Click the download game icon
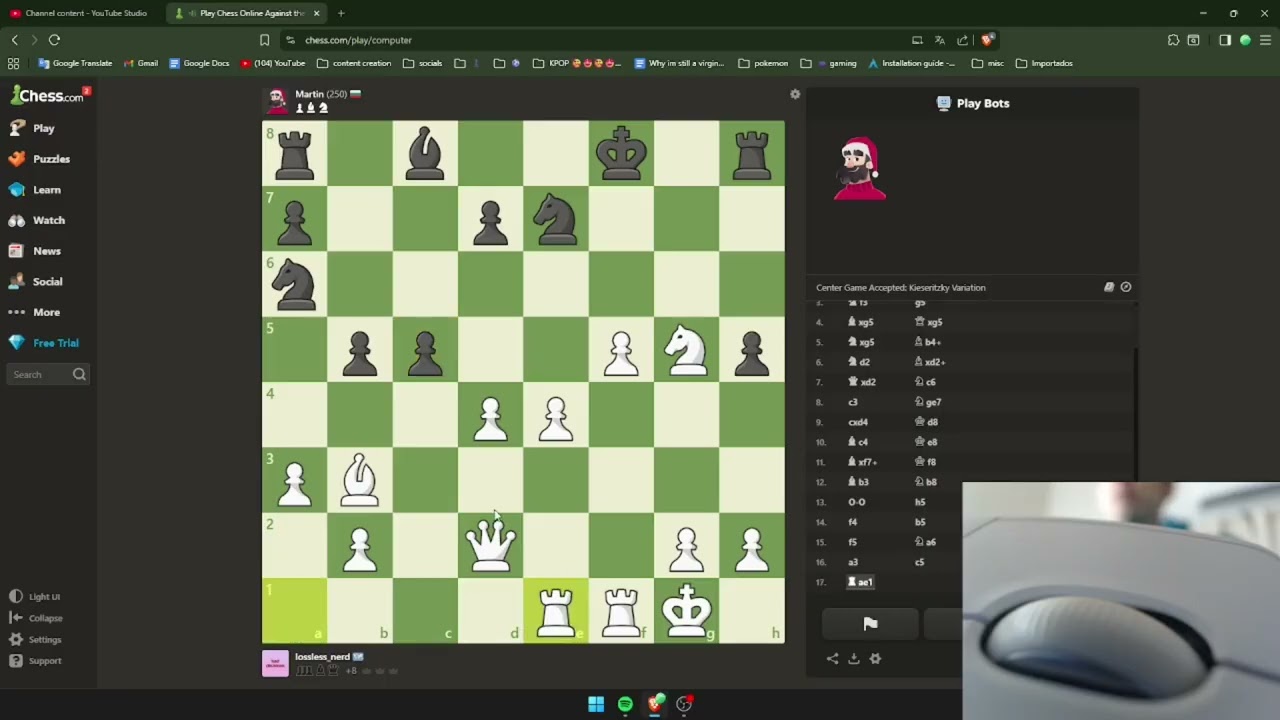The width and height of the screenshot is (1280, 720). [x=853, y=658]
